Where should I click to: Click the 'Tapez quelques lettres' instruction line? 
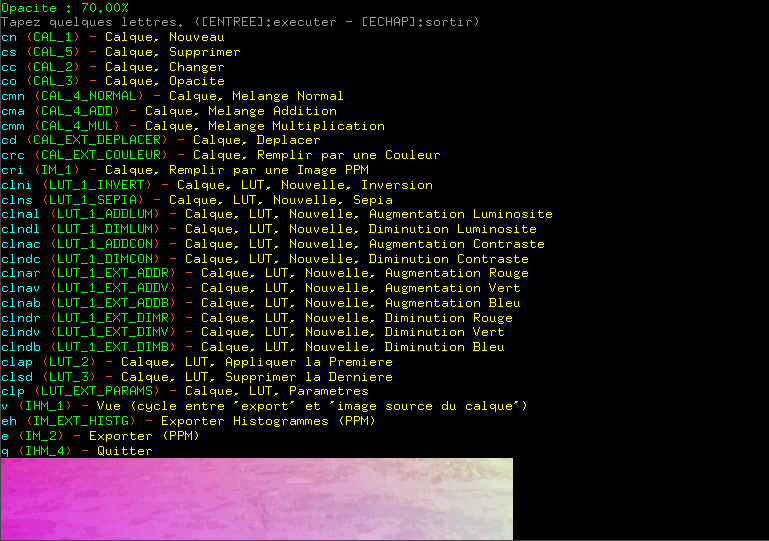coord(240,23)
